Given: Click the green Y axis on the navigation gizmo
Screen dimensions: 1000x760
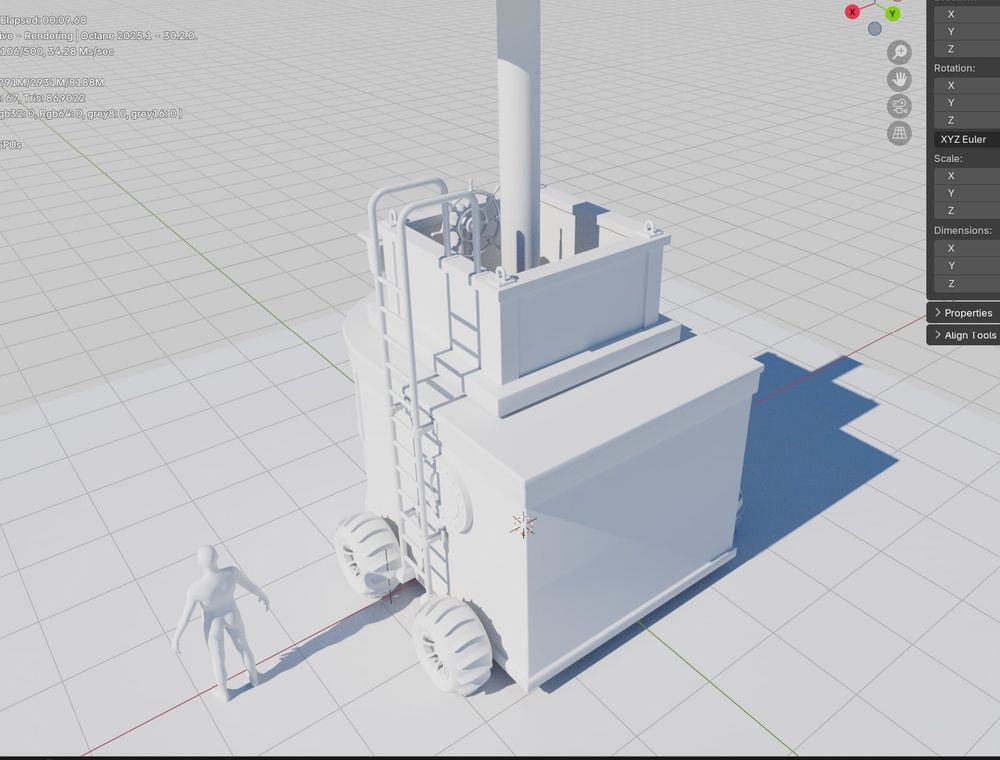Looking at the screenshot, I should (892, 13).
